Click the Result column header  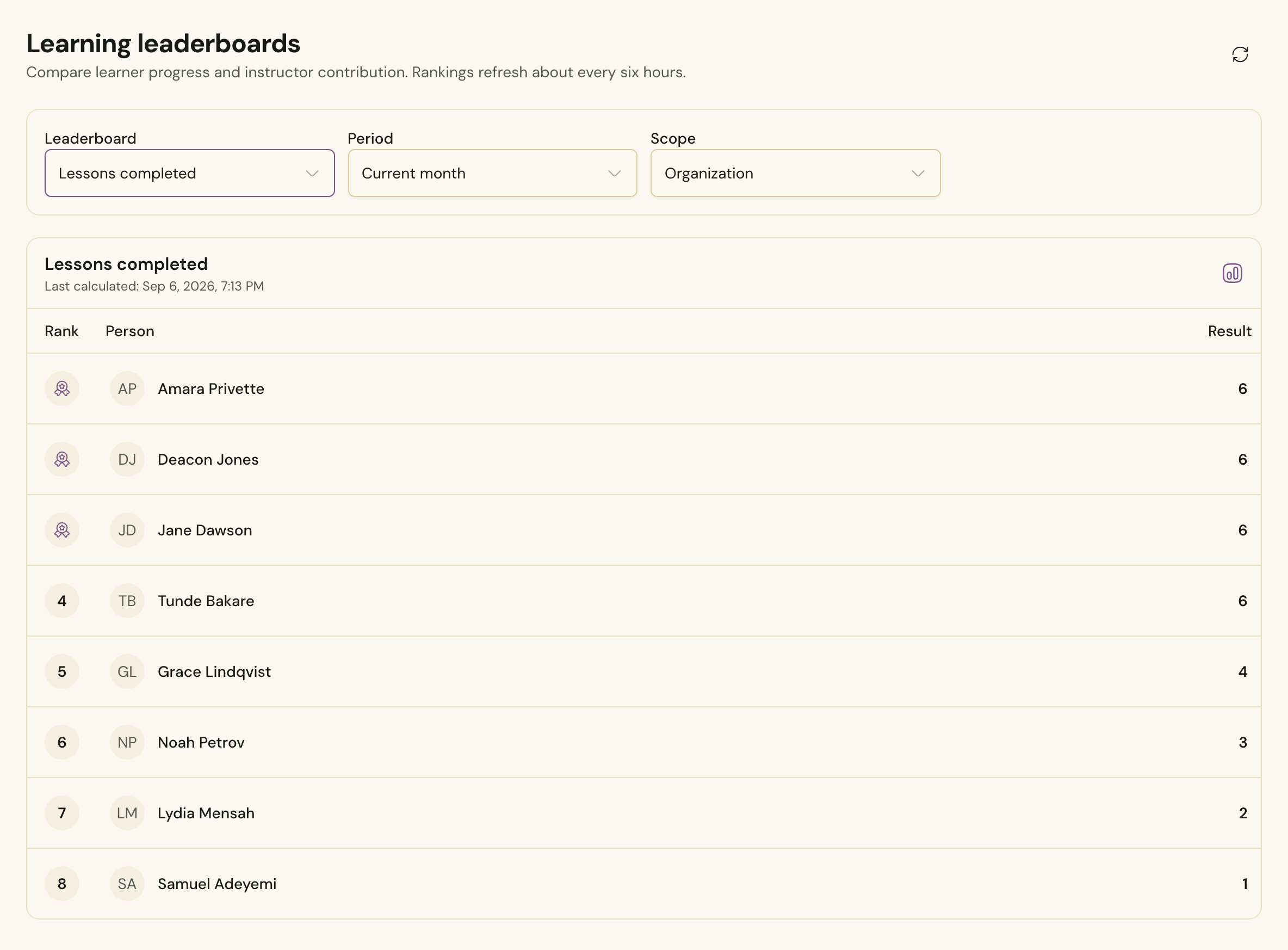pos(1229,331)
